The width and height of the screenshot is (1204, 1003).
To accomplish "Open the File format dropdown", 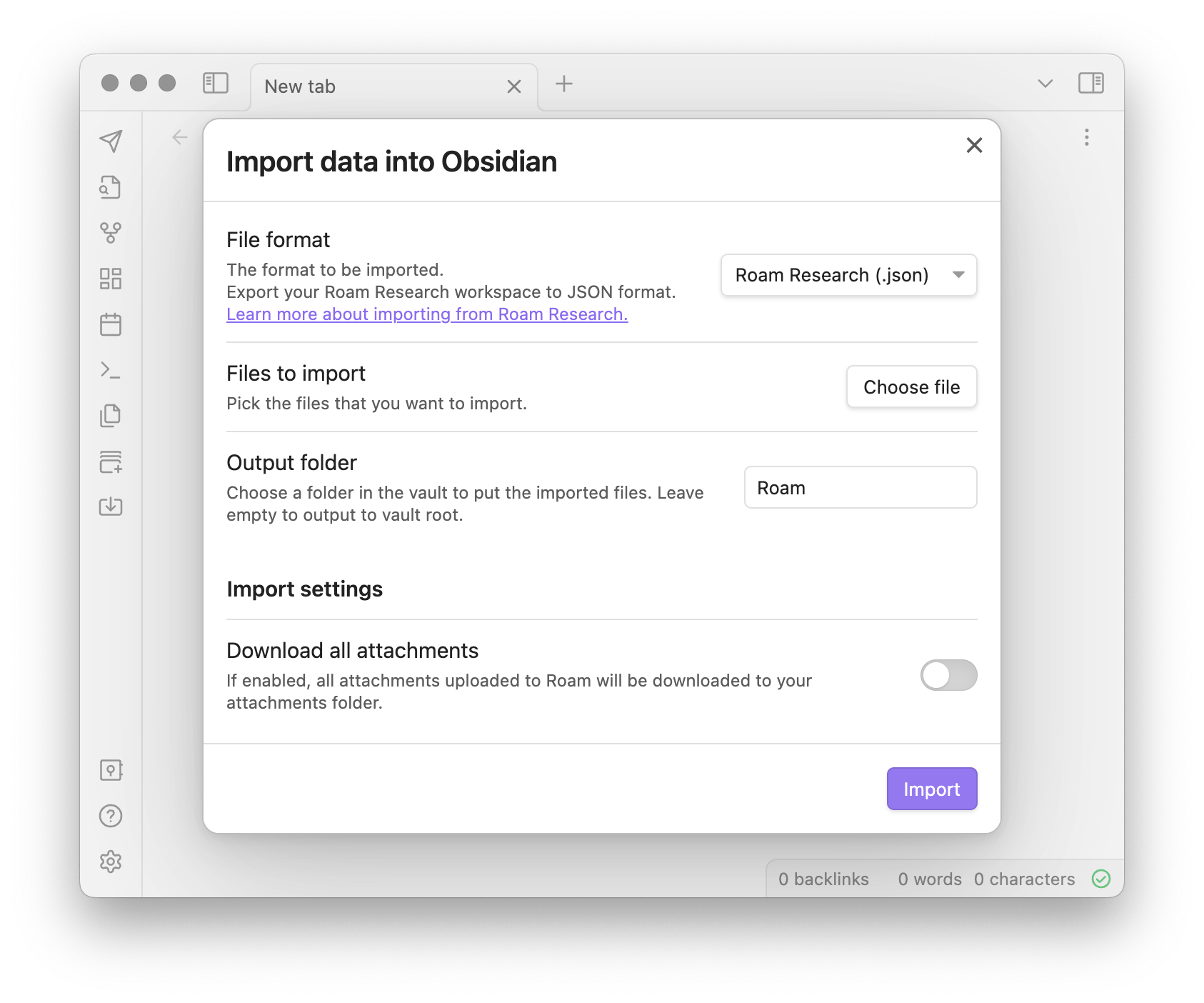I will pyautogui.click(x=848, y=275).
